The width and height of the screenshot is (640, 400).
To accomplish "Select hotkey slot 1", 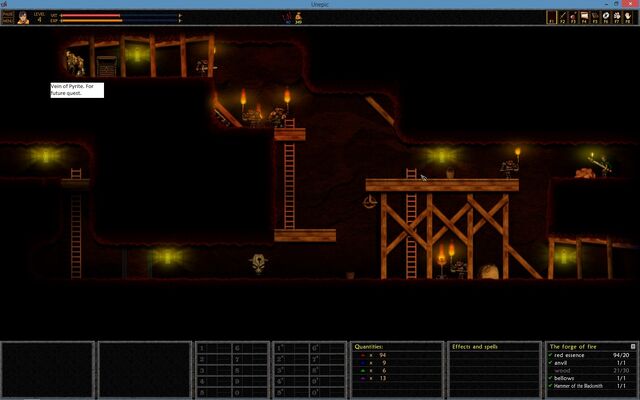I will tap(214, 348).
